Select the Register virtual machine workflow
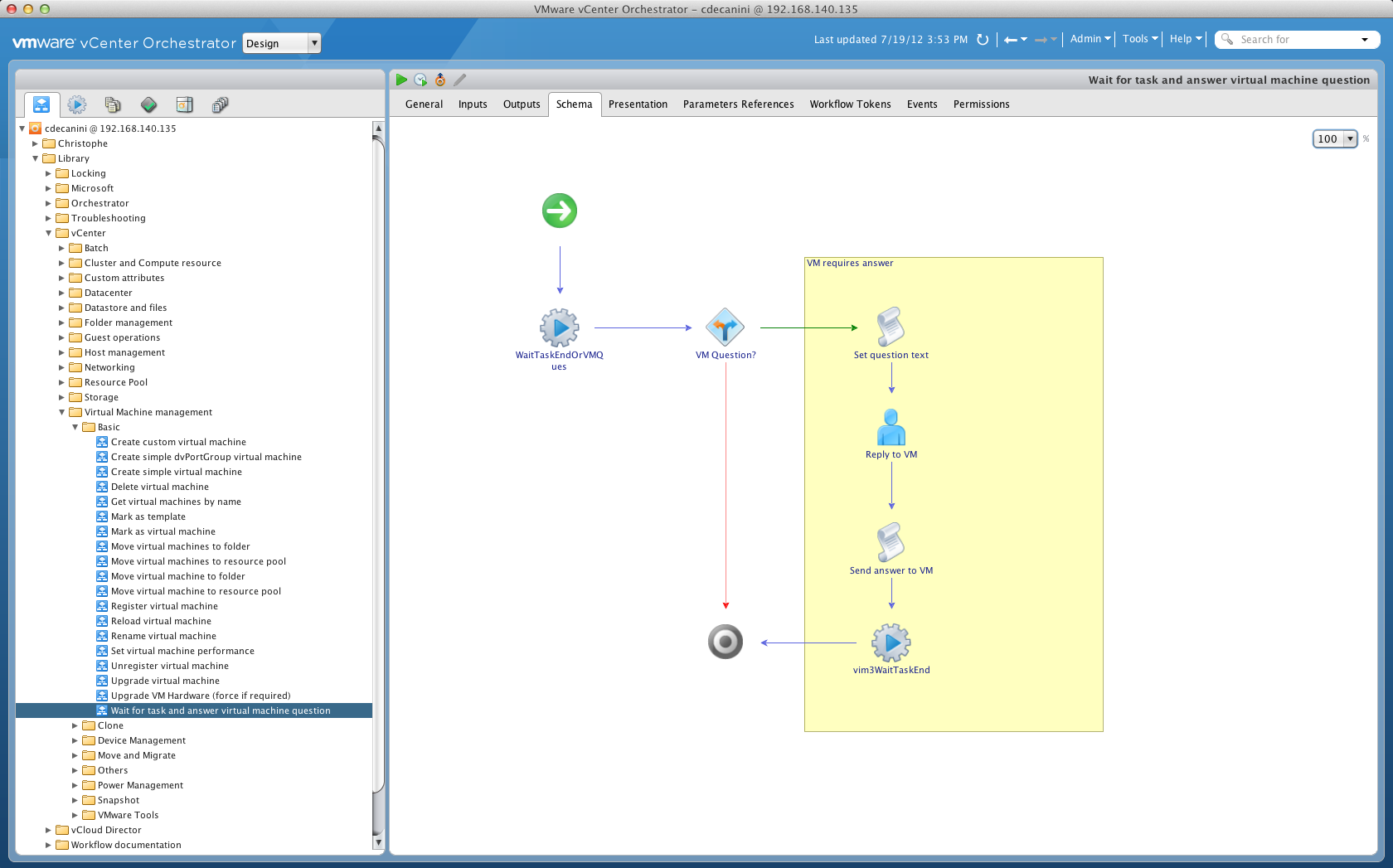 [x=164, y=606]
